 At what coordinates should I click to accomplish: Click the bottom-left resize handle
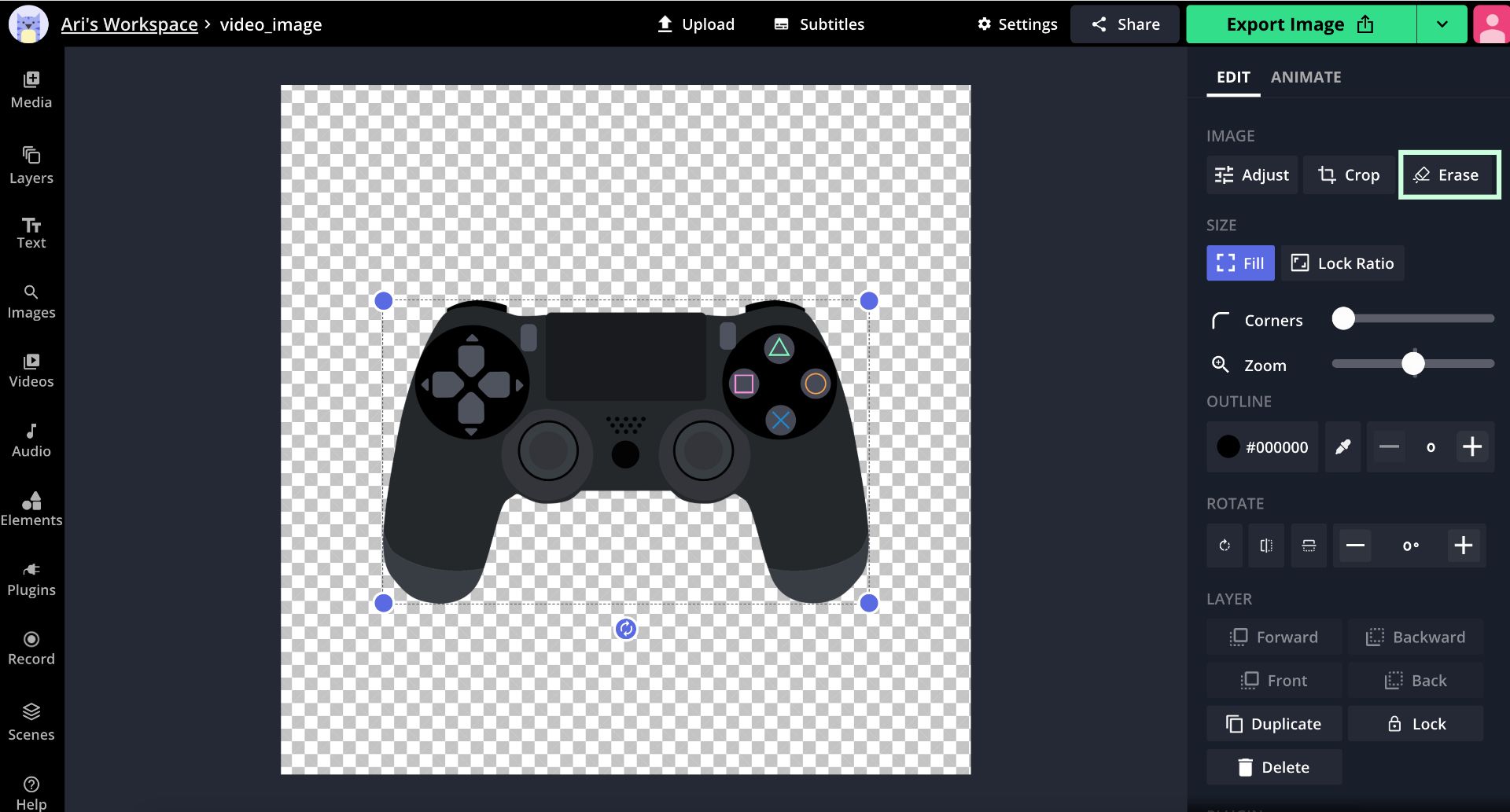pos(384,603)
